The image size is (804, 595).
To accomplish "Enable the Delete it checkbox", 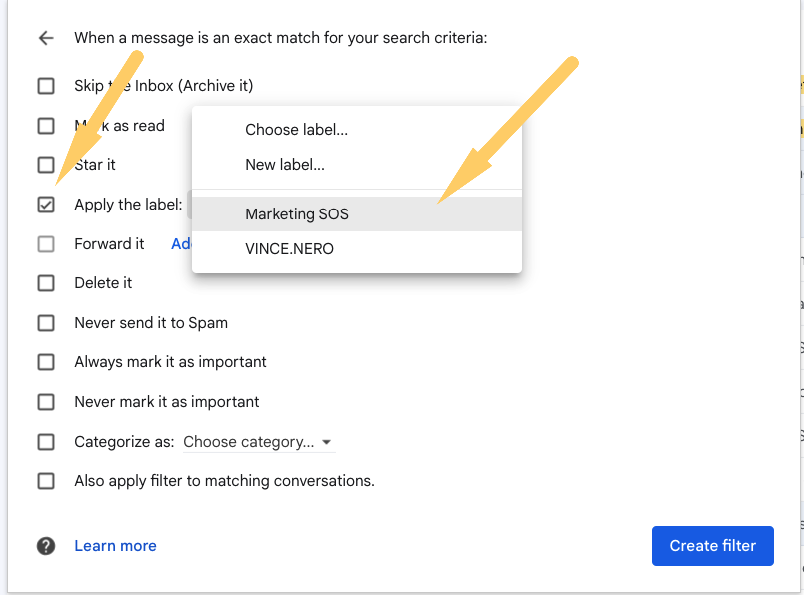I will tap(46, 283).
